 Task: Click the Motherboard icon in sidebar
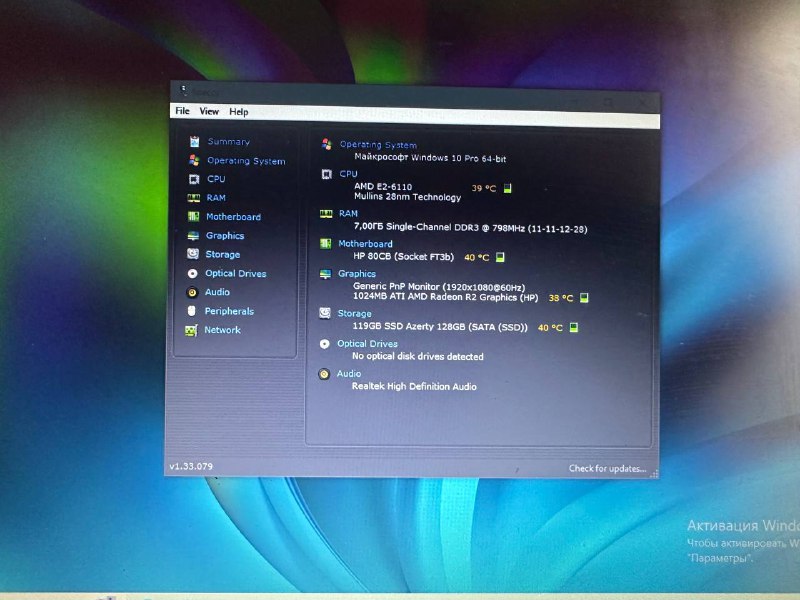[x=193, y=216]
